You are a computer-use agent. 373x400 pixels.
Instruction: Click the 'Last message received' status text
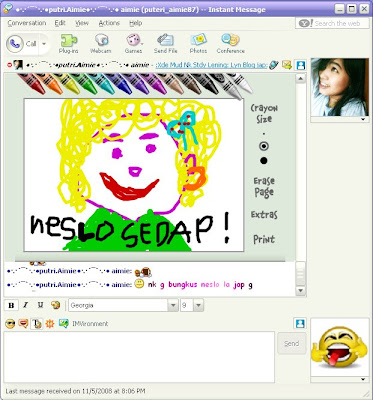(76, 391)
